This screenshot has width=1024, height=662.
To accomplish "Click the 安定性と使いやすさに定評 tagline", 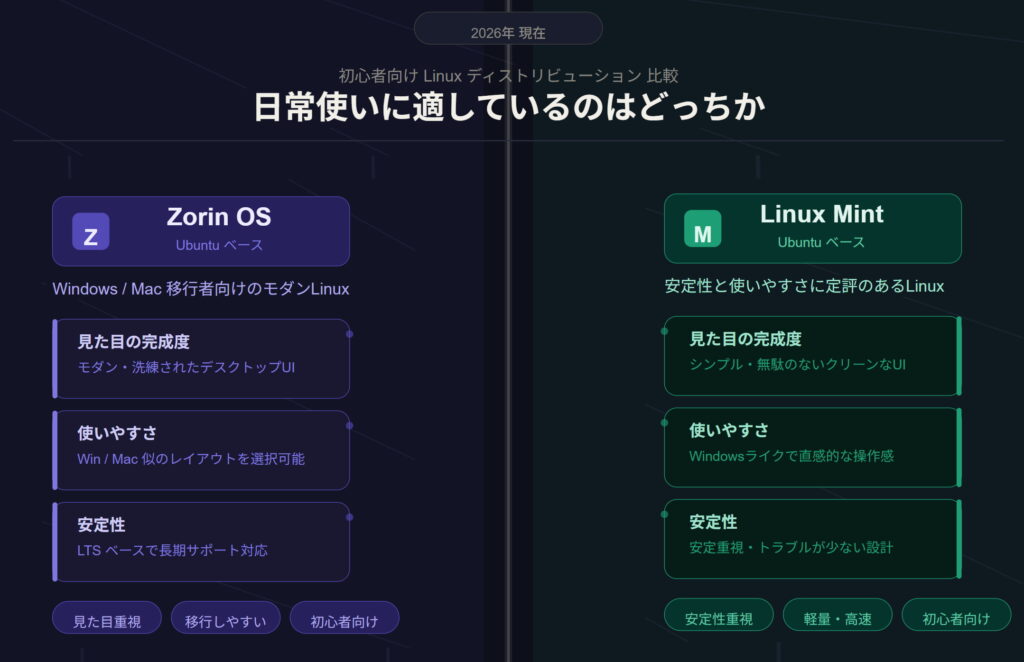I will (804, 286).
